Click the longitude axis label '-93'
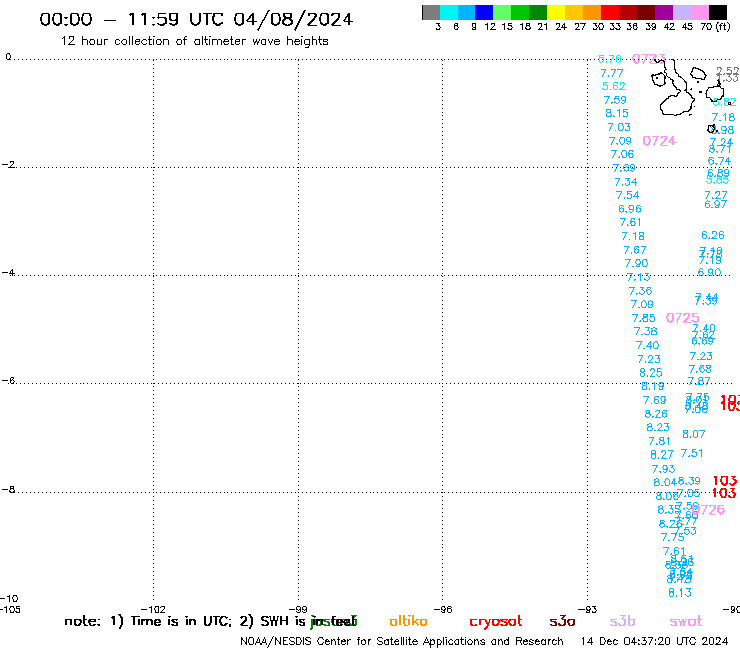The height and width of the screenshot is (650, 740). coord(588,609)
